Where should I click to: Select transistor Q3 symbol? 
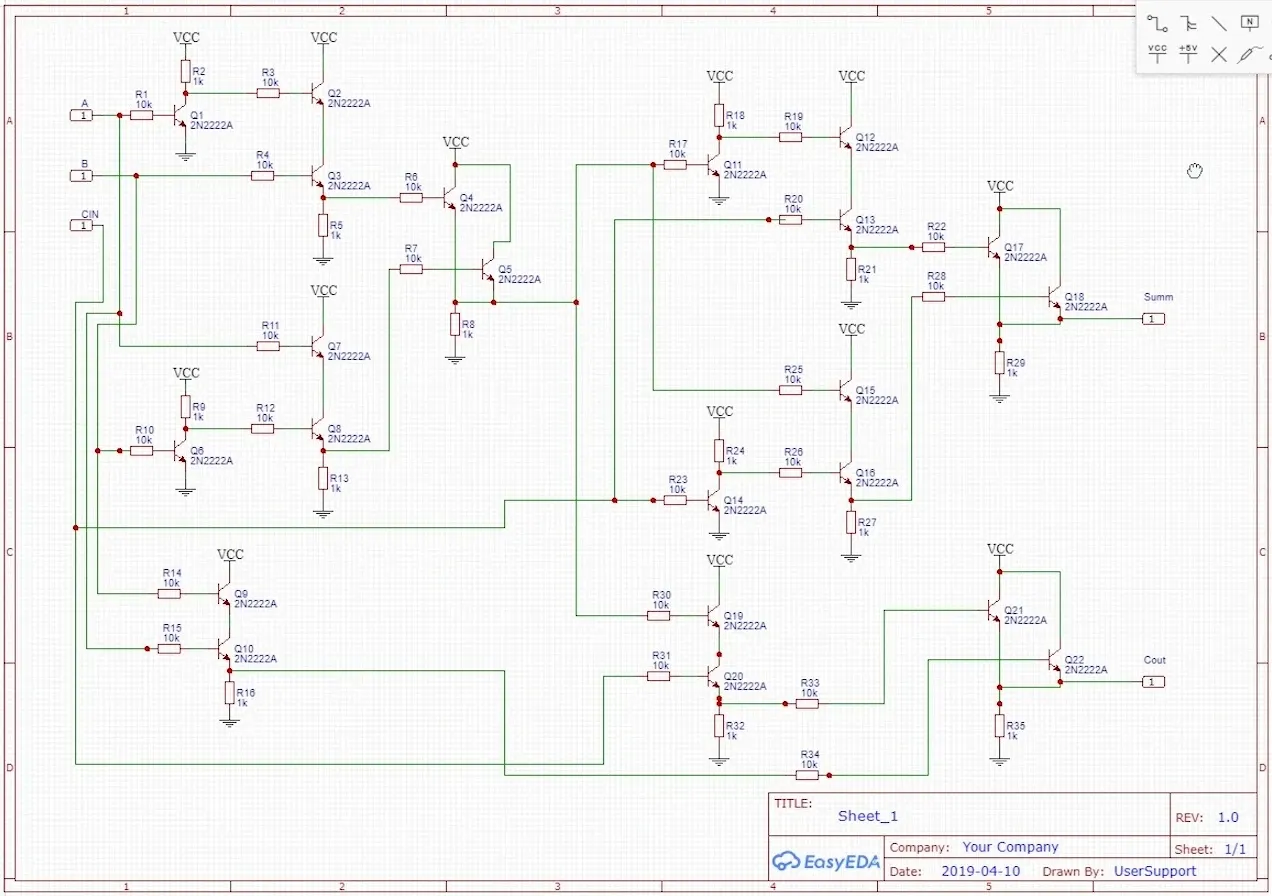(x=317, y=176)
